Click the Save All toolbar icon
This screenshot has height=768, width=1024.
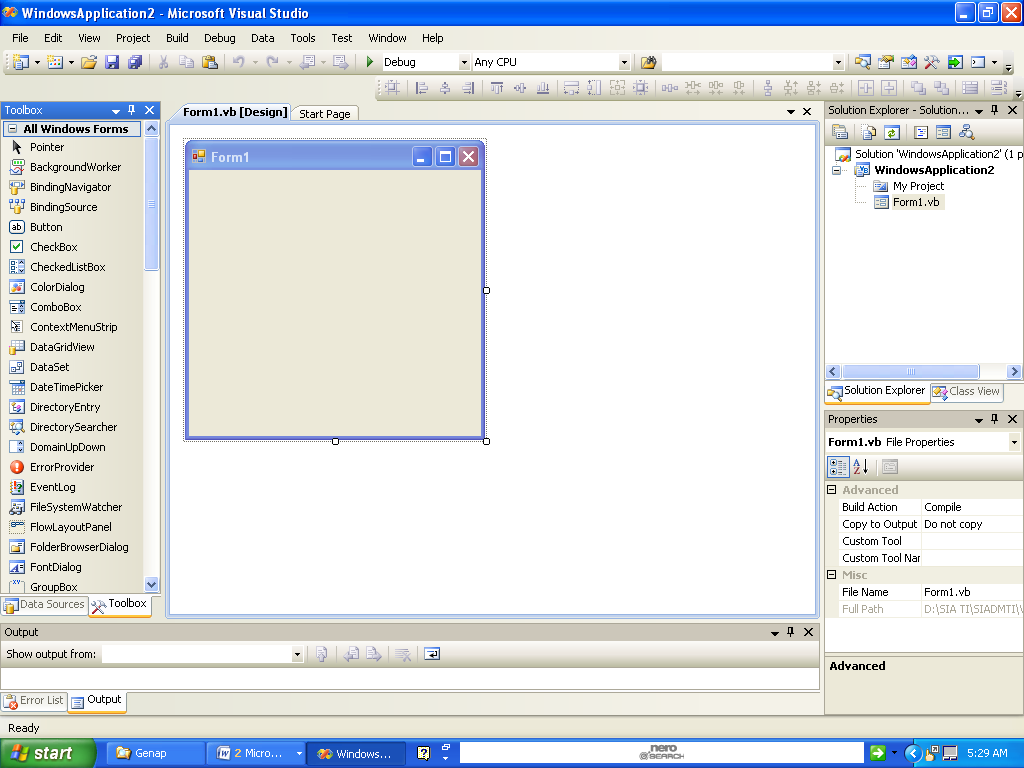[x=134, y=62]
